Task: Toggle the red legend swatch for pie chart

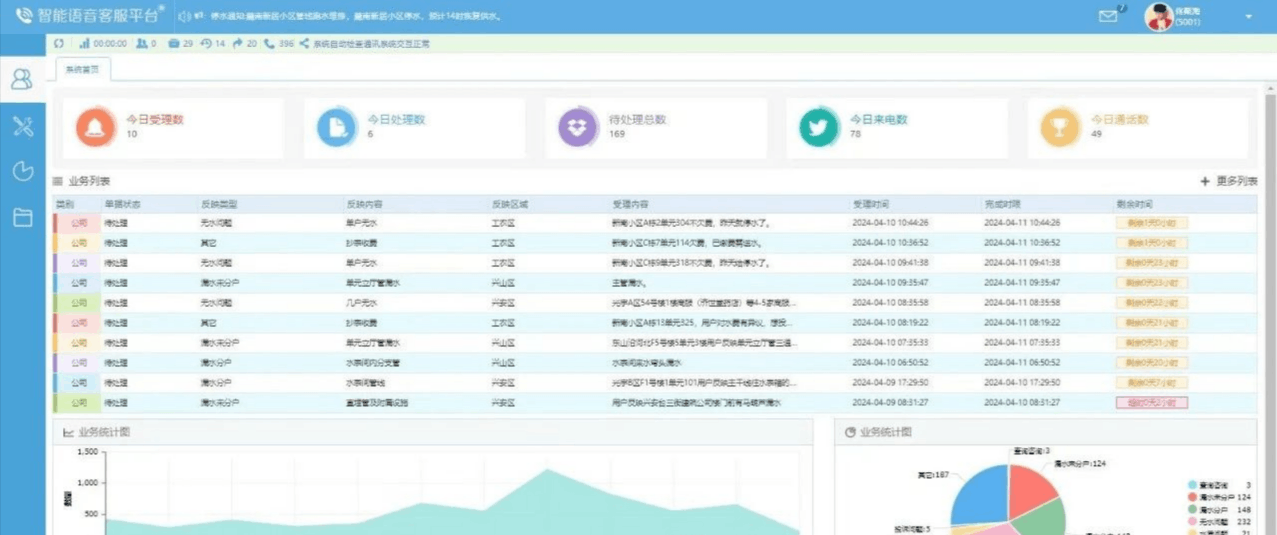Action: pyautogui.click(x=1192, y=497)
